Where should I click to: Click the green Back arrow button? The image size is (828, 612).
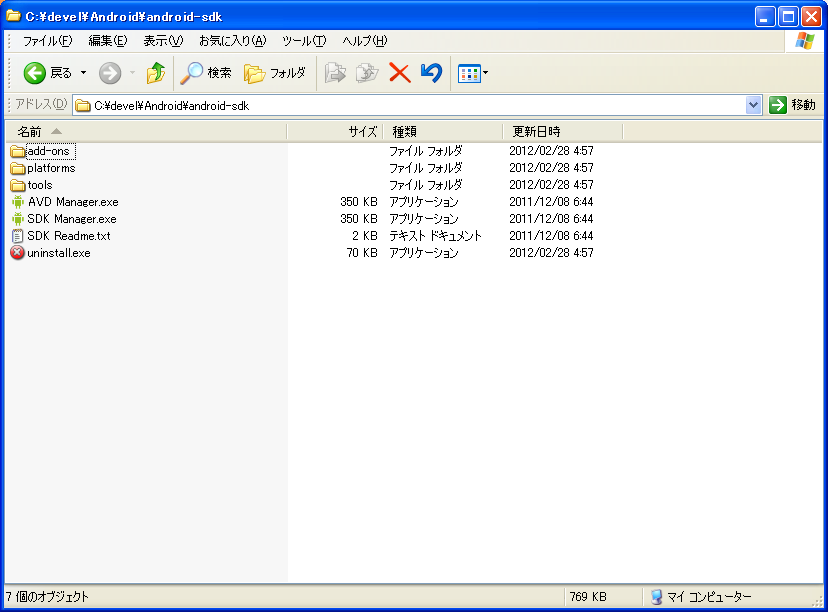point(35,73)
